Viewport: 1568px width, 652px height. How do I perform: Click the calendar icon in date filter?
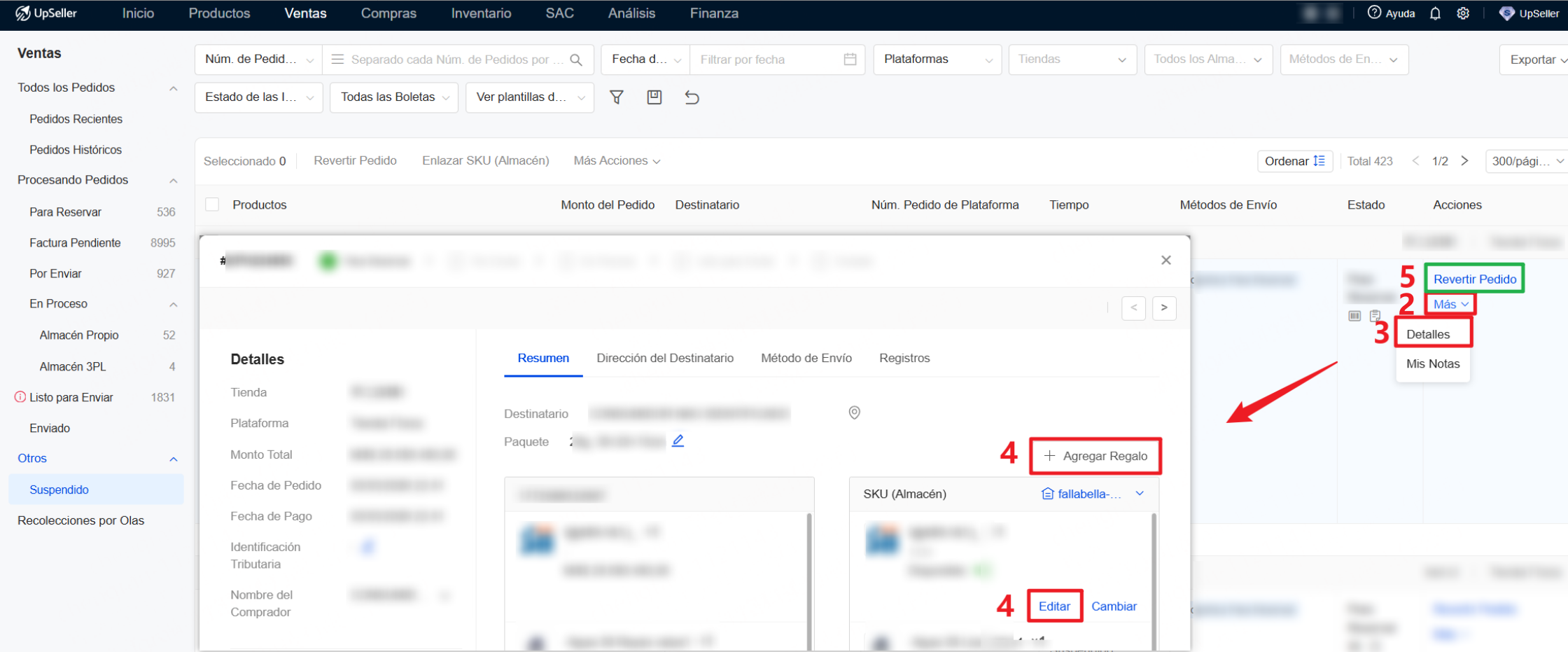(850, 60)
